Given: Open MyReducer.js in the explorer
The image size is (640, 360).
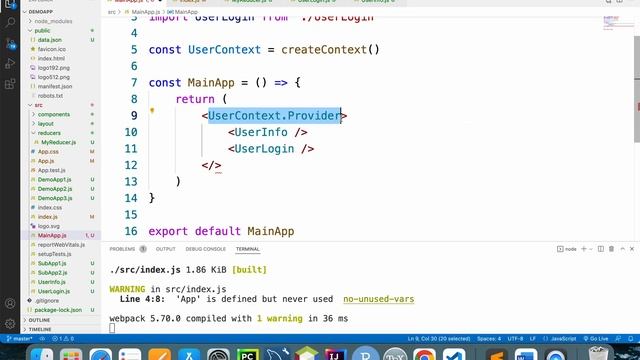Looking at the screenshot, I should 60,142.
